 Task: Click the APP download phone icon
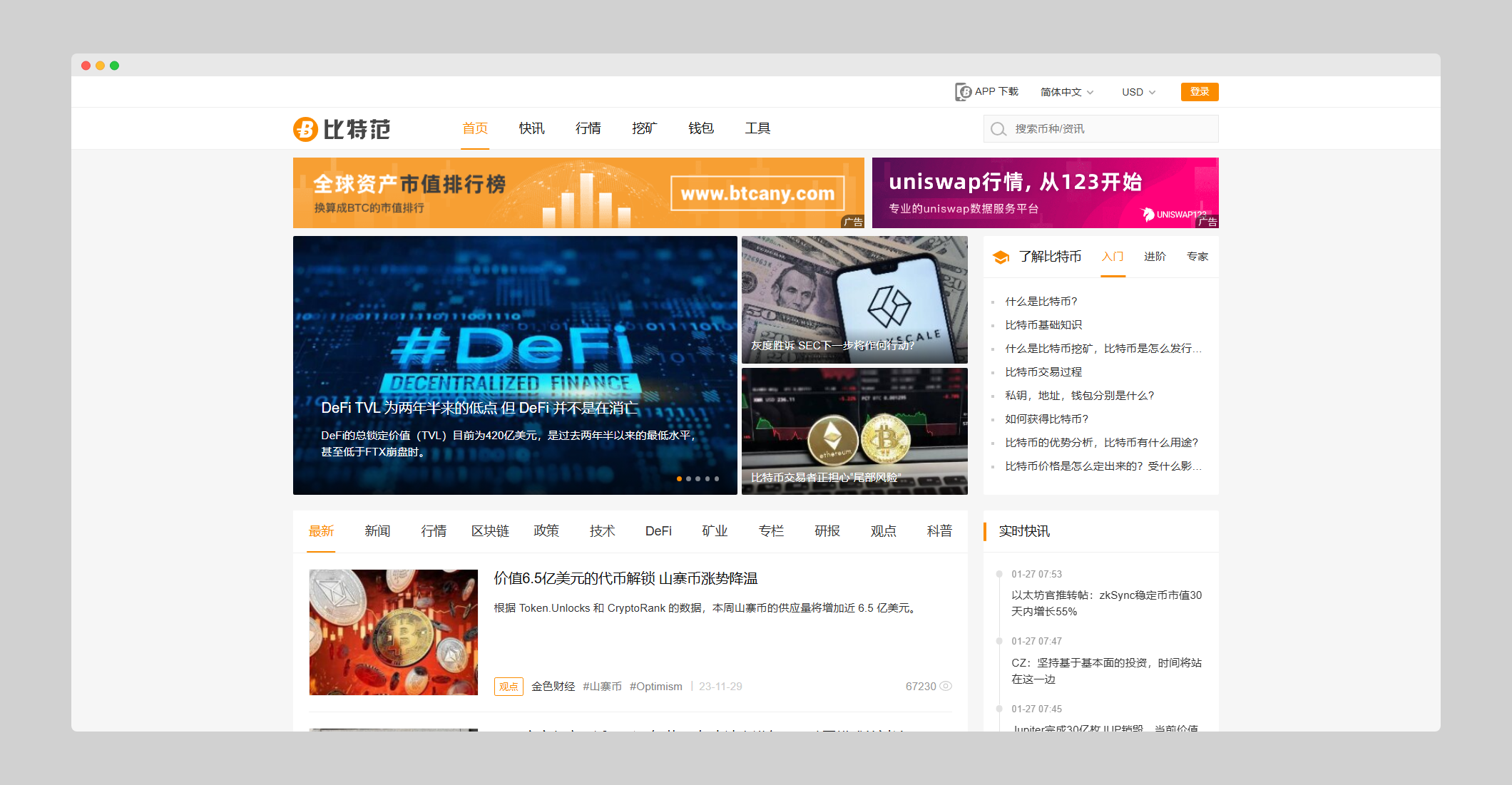click(963, 92)
